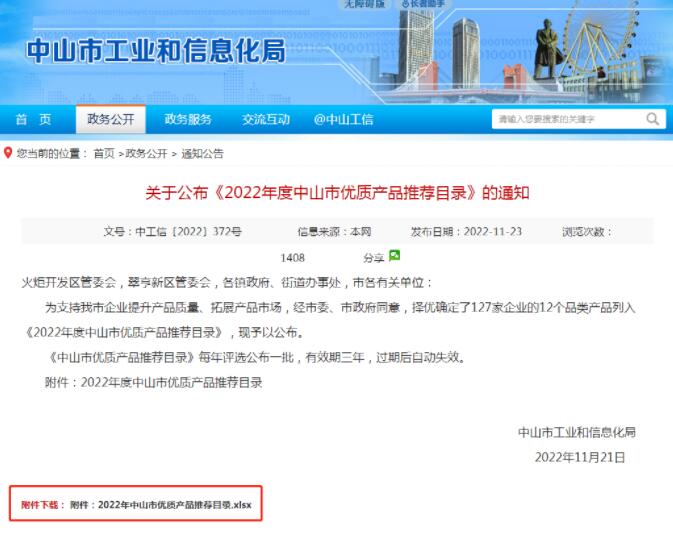This screenshot has width=673, height=540.
Task: Click the green share icon
Action: tap(394, 256)
